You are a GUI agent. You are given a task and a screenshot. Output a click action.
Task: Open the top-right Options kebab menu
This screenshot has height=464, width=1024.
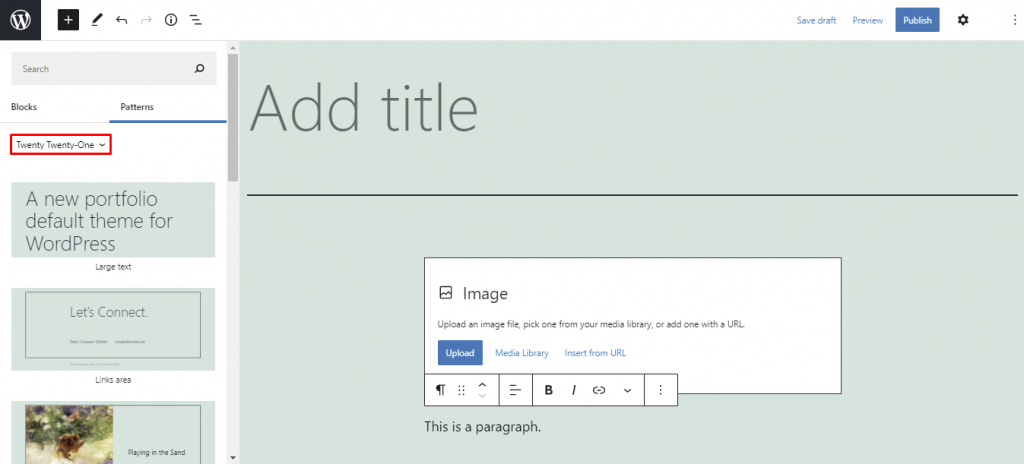1014,20
